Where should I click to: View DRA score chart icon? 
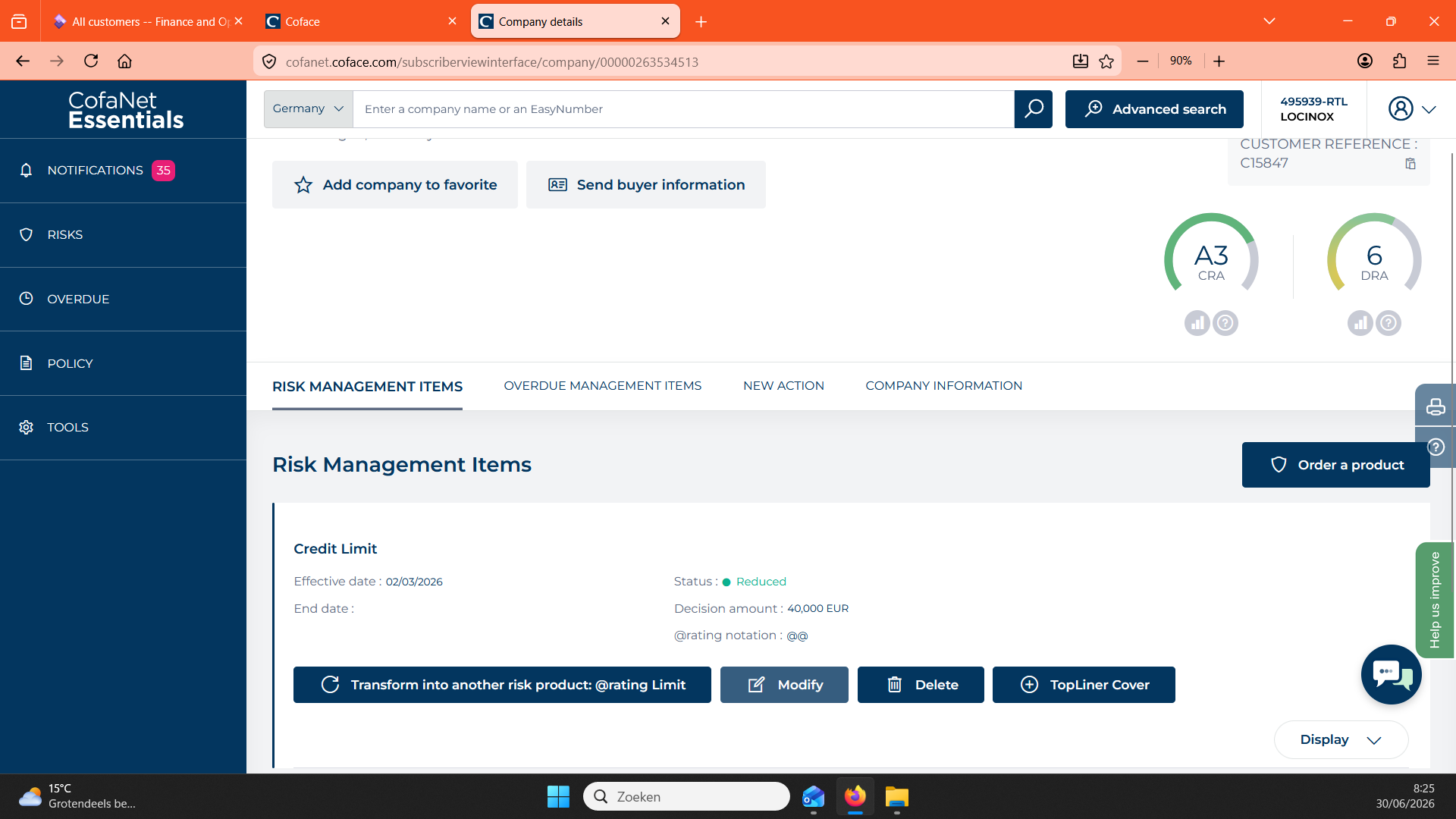(x=1360, y=323)
